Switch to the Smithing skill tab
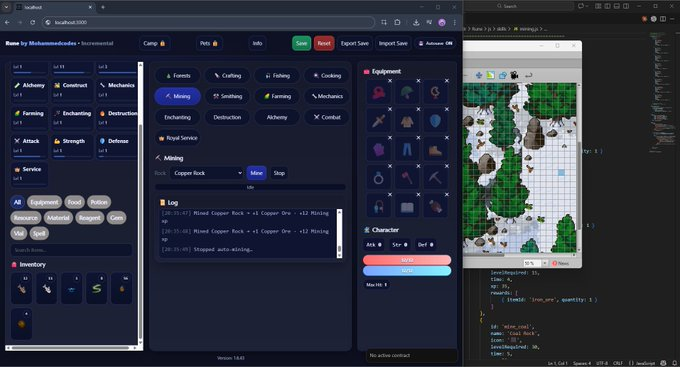 coord(227,96)
